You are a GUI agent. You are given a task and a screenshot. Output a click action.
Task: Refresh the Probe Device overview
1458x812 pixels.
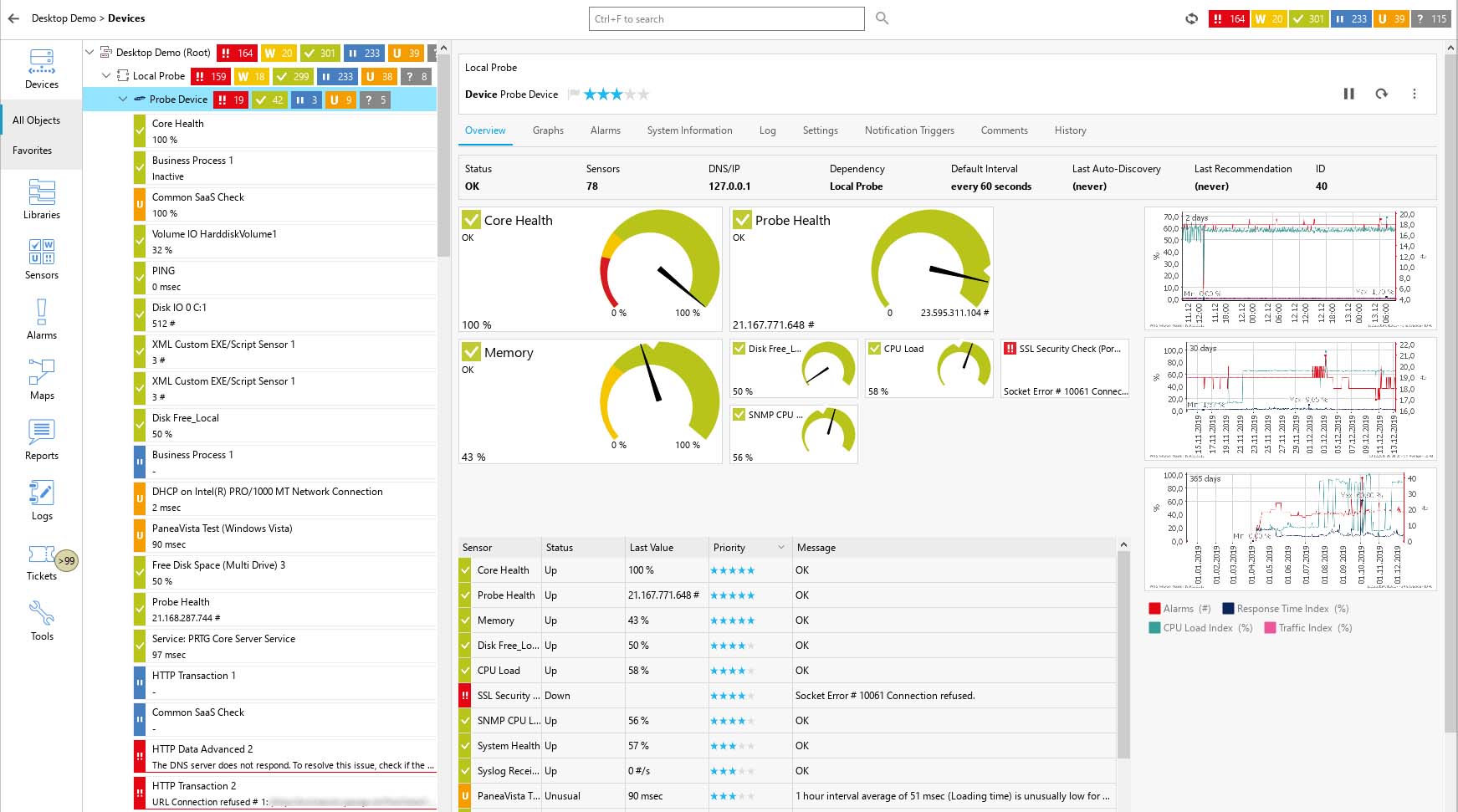click(x=1381, y=94)
